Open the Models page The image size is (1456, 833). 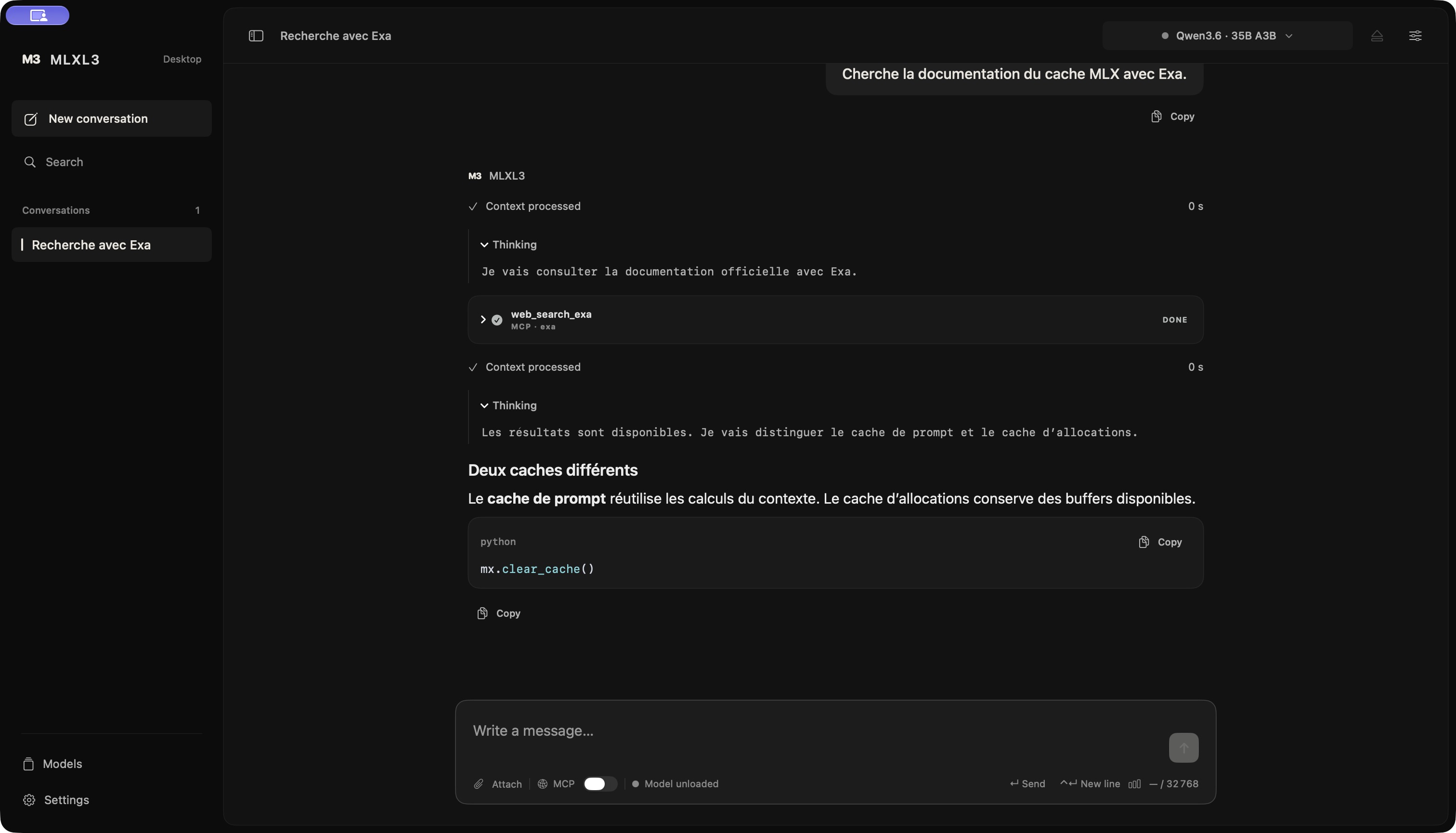(x=52, y=764)
